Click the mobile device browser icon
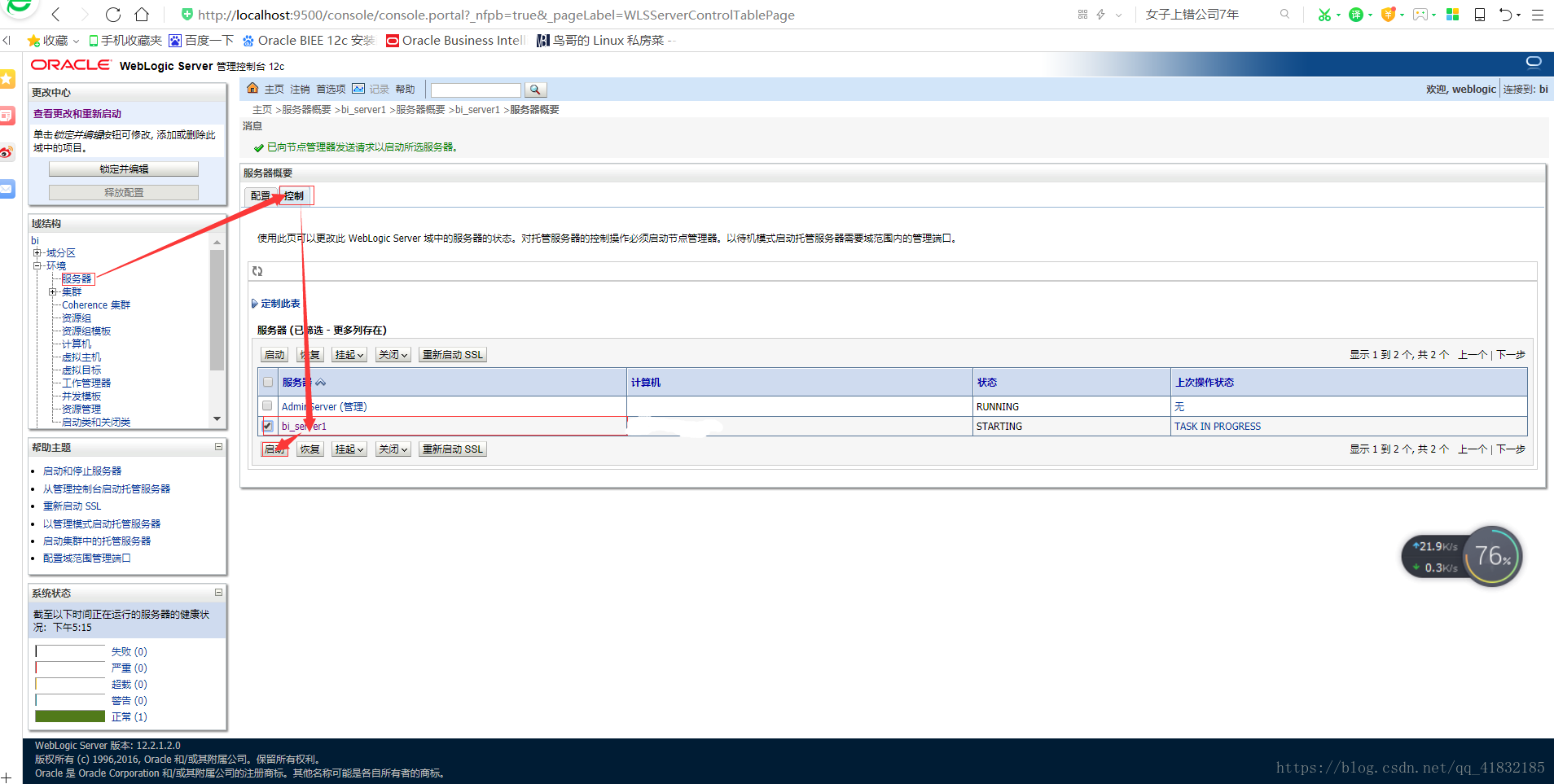1554x784 pixels. point(1480,15)
